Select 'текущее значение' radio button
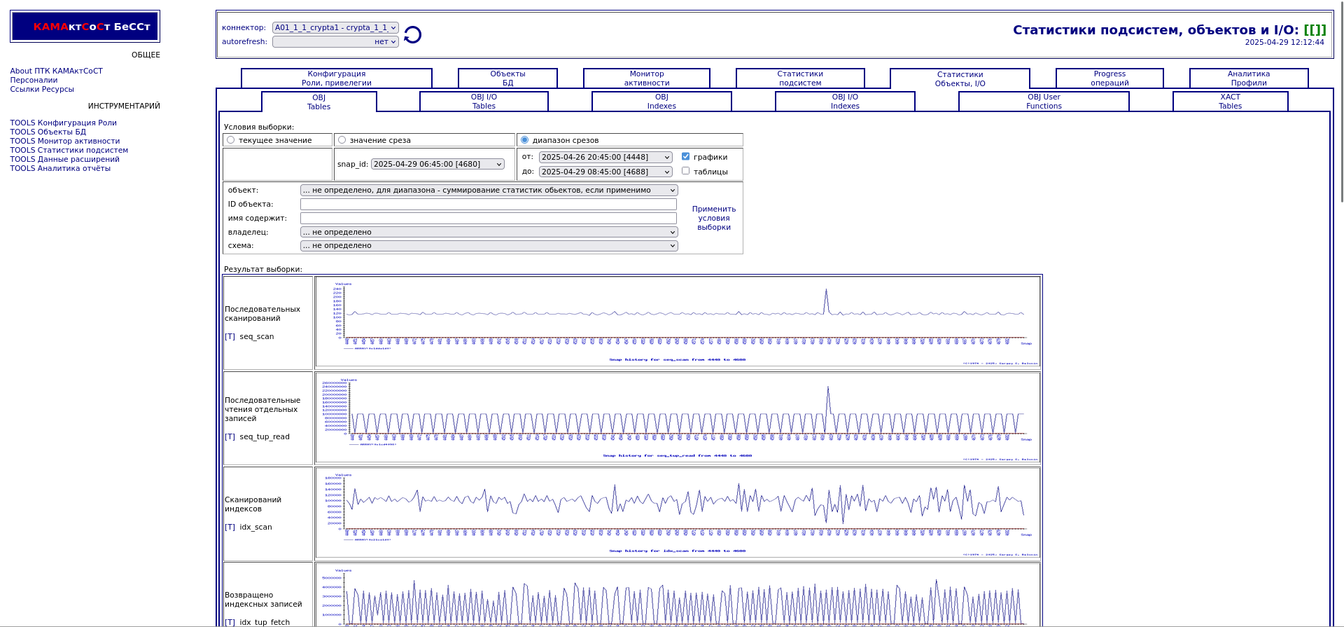The width and height of the screenshot is (1344, 627). click(231, 140)
